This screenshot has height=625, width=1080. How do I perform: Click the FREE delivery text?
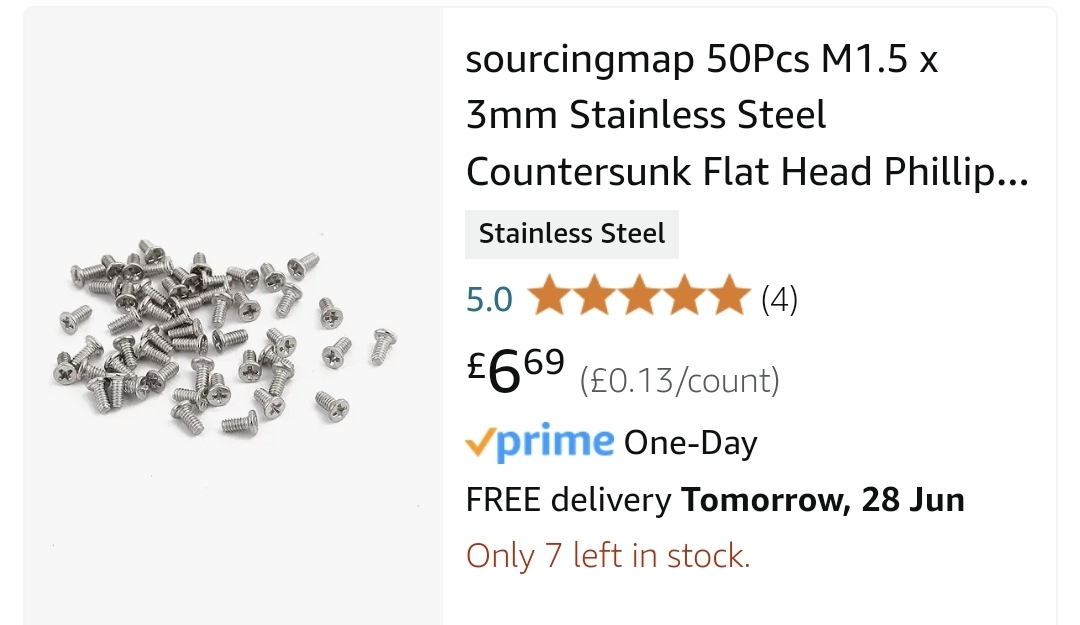(569, 499)
